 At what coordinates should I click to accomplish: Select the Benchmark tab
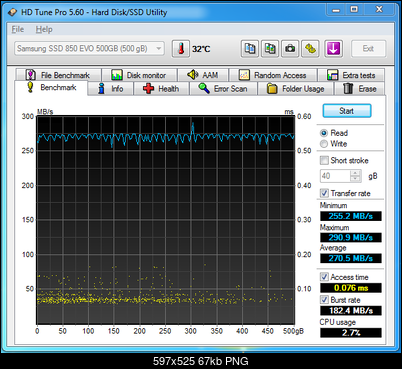[x=51, y=88]
